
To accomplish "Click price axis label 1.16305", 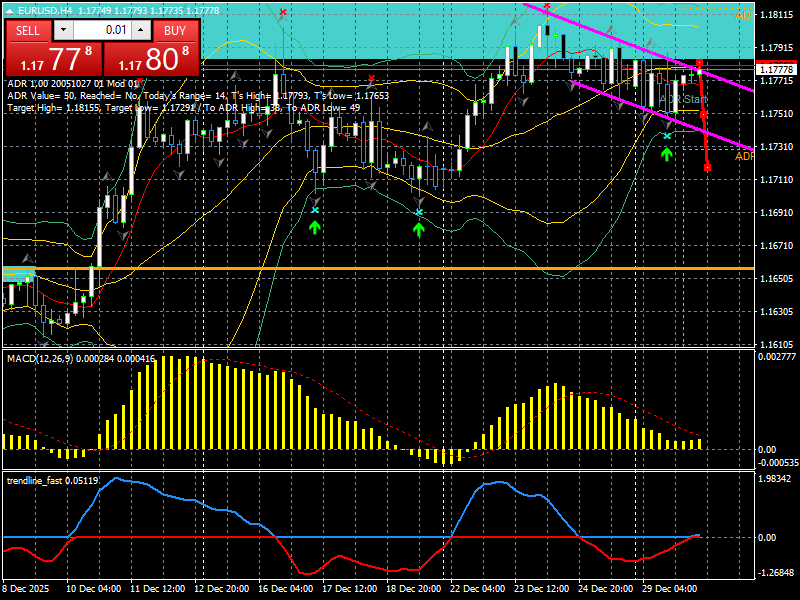I will [x=777, y=311].
